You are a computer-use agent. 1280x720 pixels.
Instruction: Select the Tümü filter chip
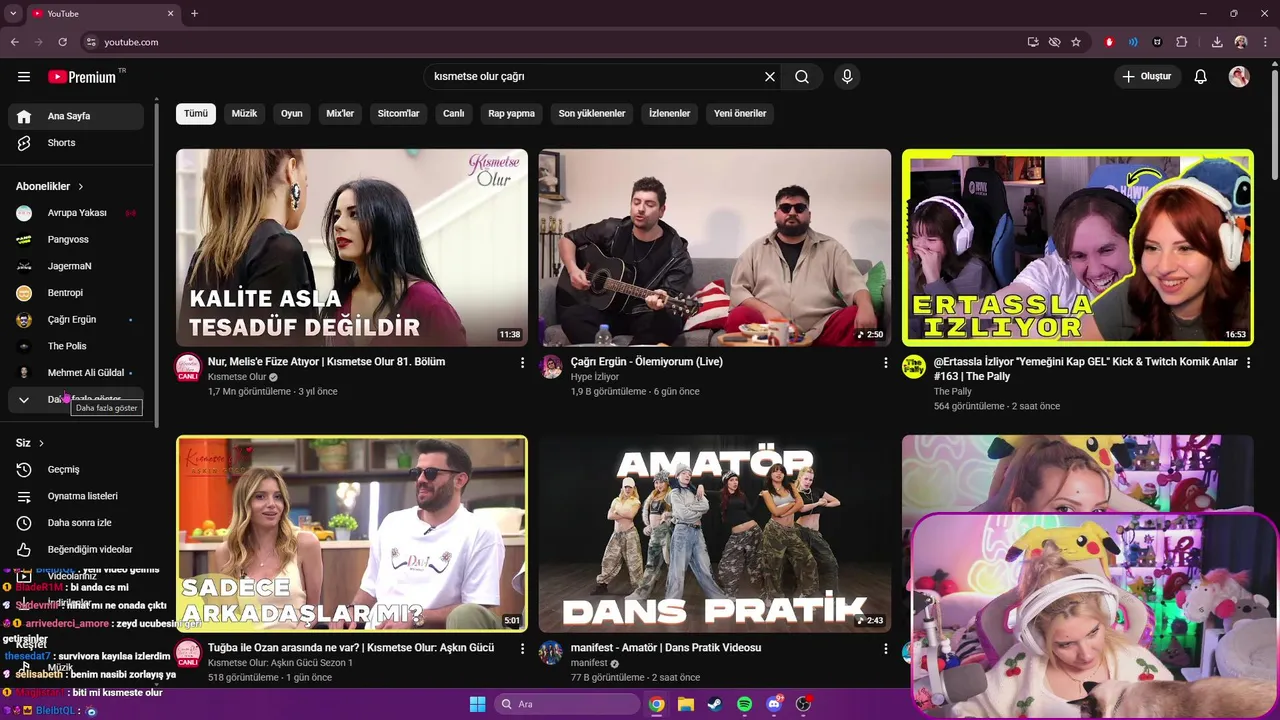(x=196, y=114)
